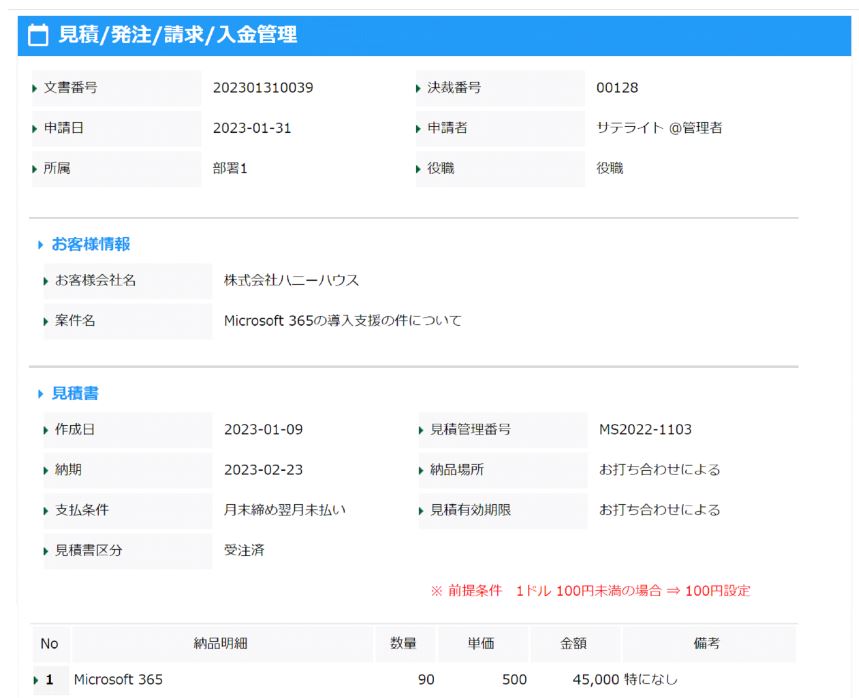Click the 納品明細 column header

(x=220, y=644)
